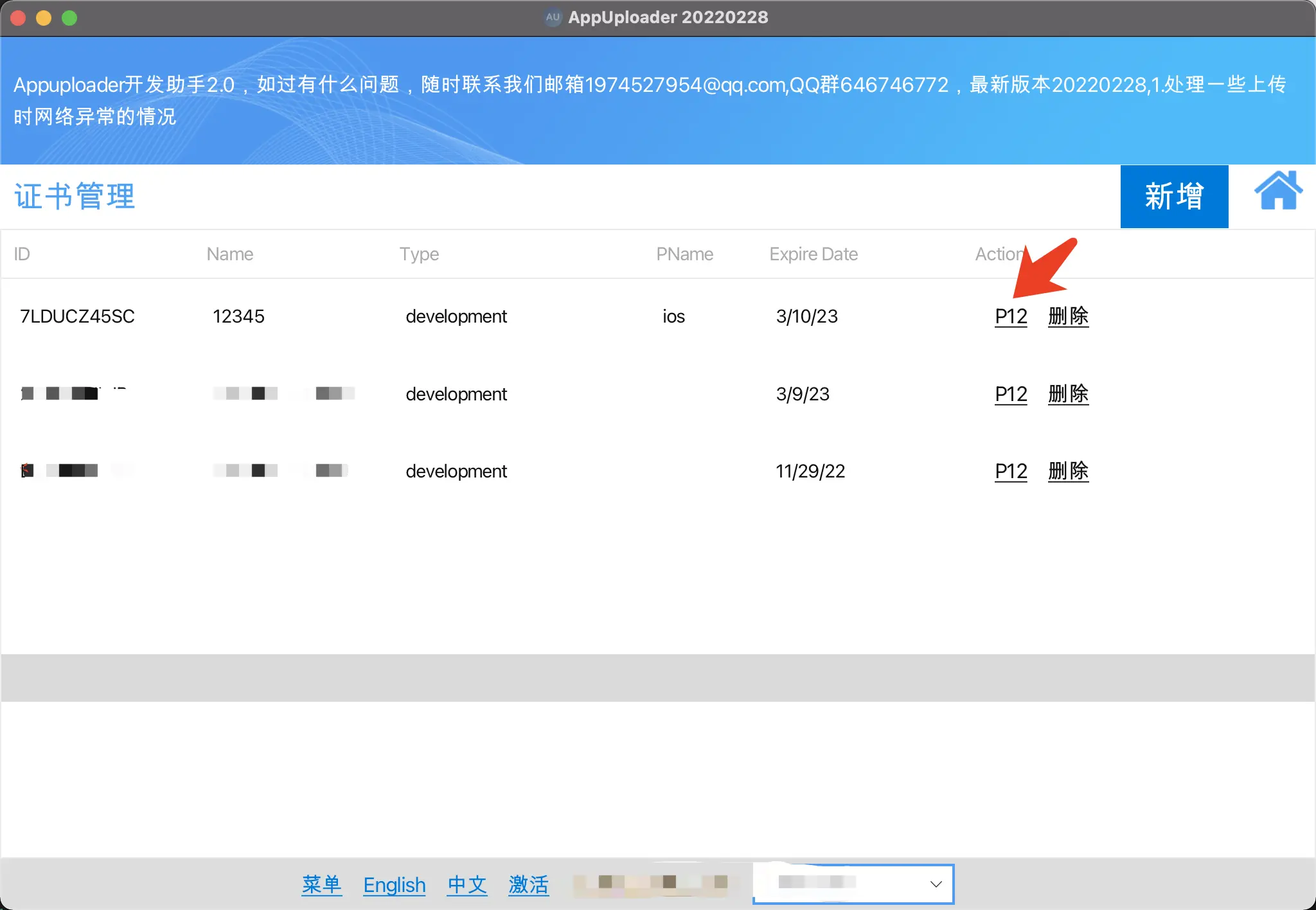This screenshot has height=910, width=1316.
Task: Expand the bottom account dropdown
Action: pyautogui.click(x=853, y=884)
